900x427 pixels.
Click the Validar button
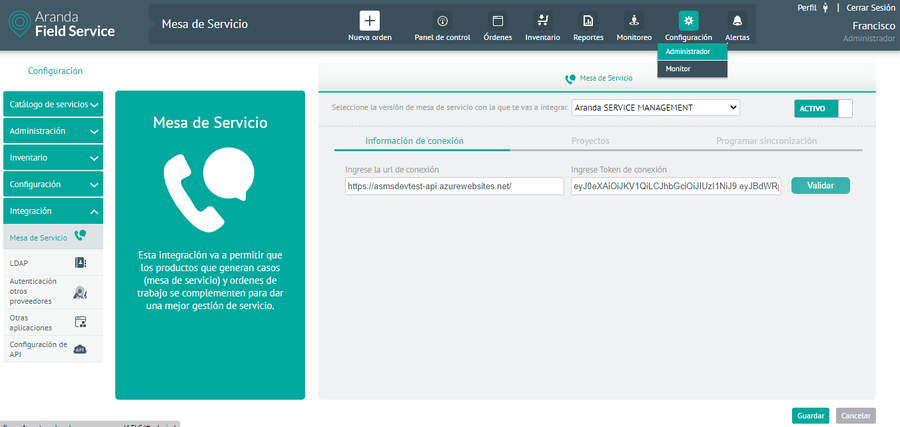[x=820, y=185]
